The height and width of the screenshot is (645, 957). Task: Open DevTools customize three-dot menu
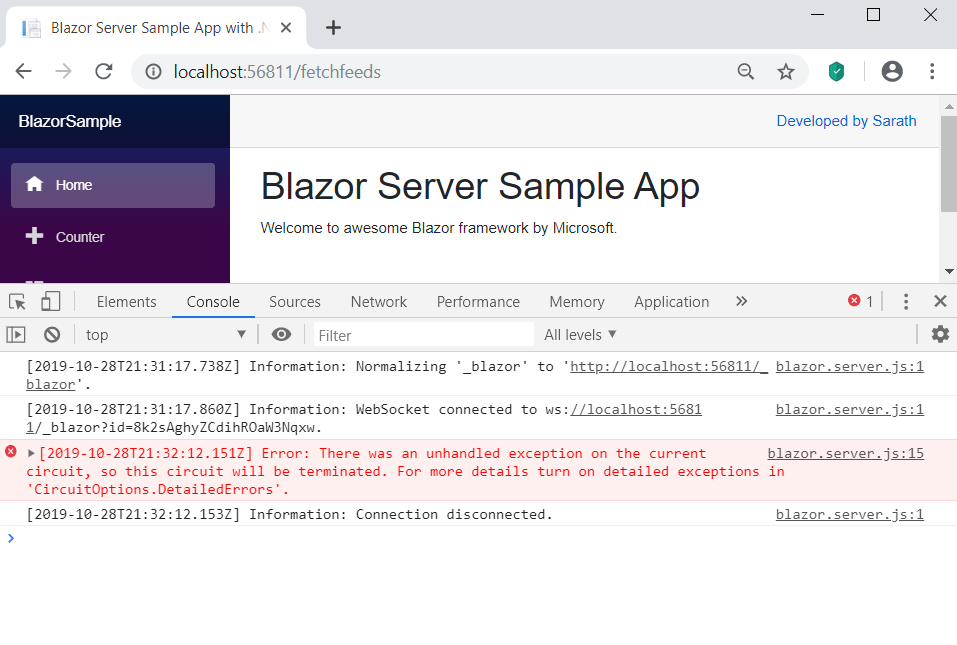(906, 301)
